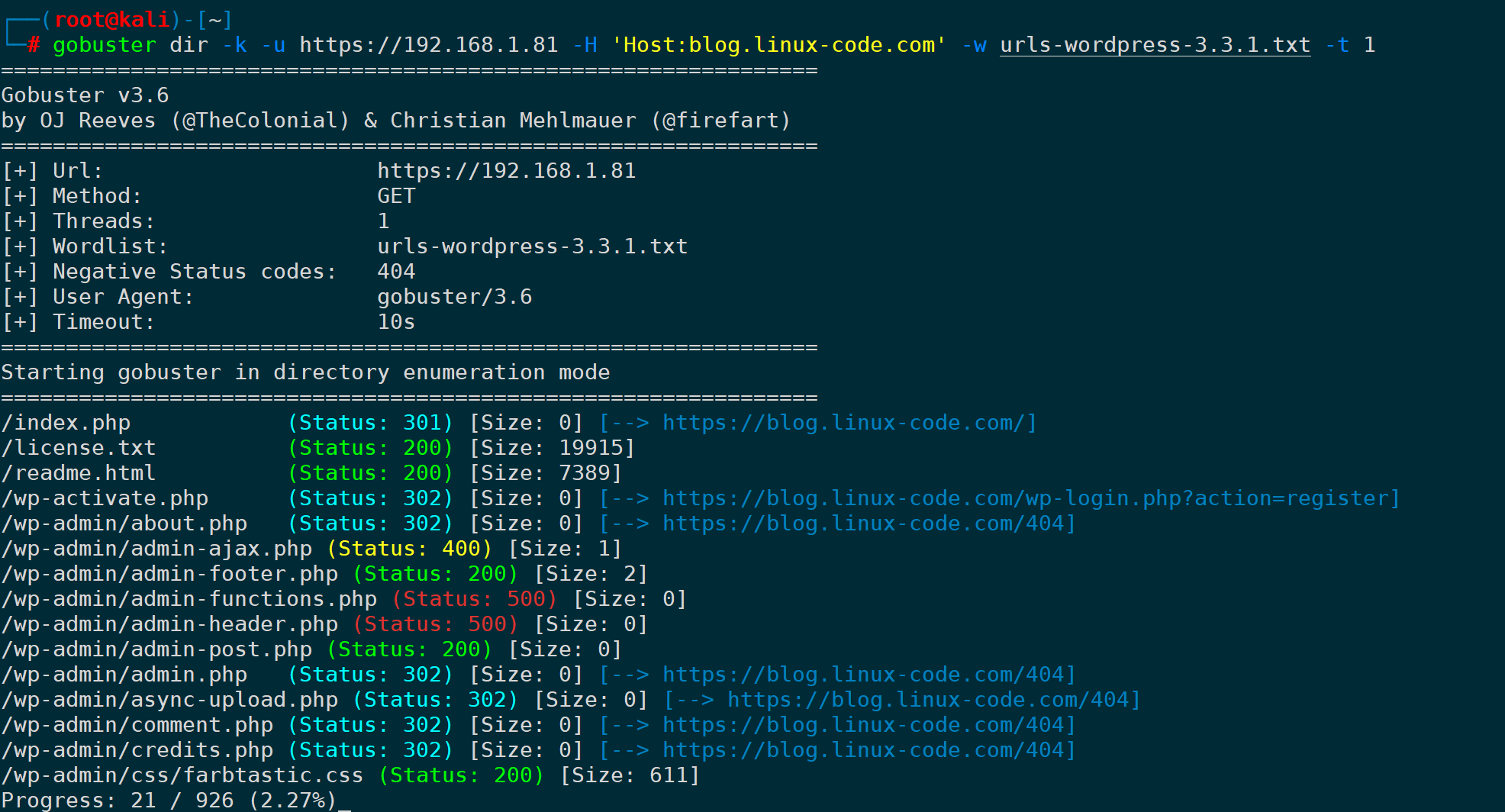Viewport: 1505px width, 812px height.
Task: Click the Size: 19915 value for license.txt
Action: (x=553, y=448)
